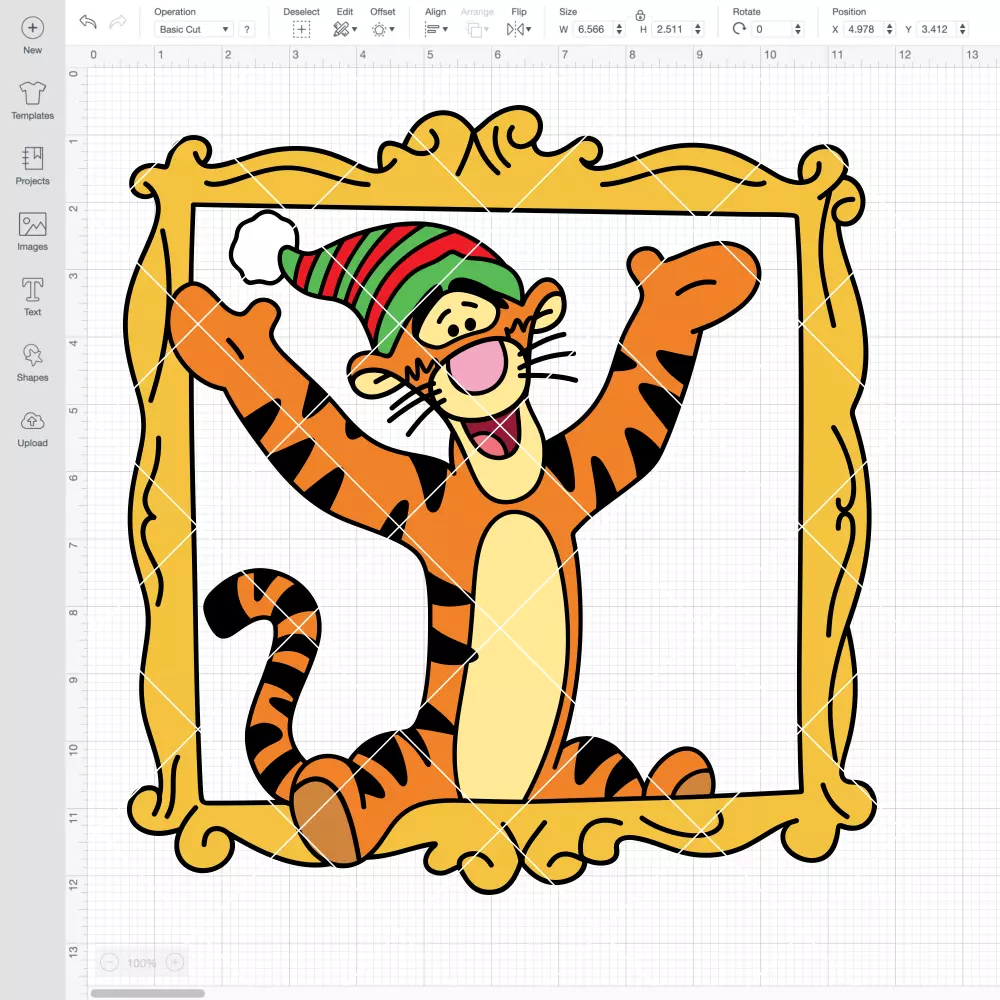
Task: Click the 100% zoom level label
Action: pyautogui.click(x=142, y=963)
